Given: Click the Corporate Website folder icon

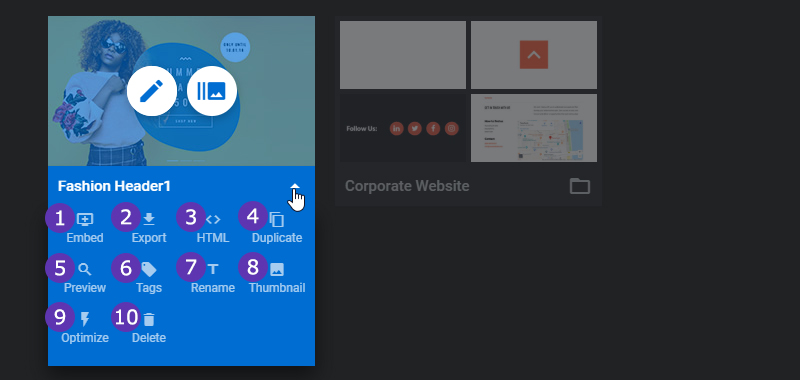Looking at the screenshot, I should 580,186.
